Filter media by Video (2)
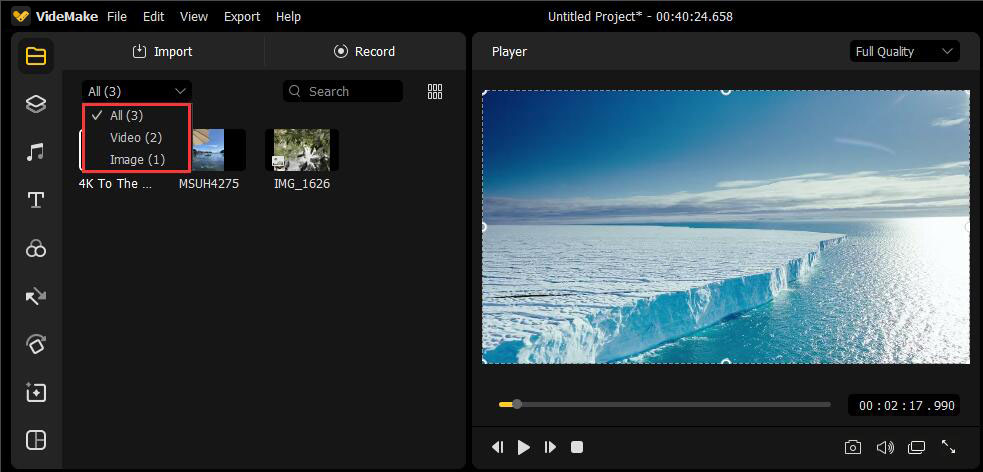Screen dimensions: 983x472 click(x=136, y=137)
